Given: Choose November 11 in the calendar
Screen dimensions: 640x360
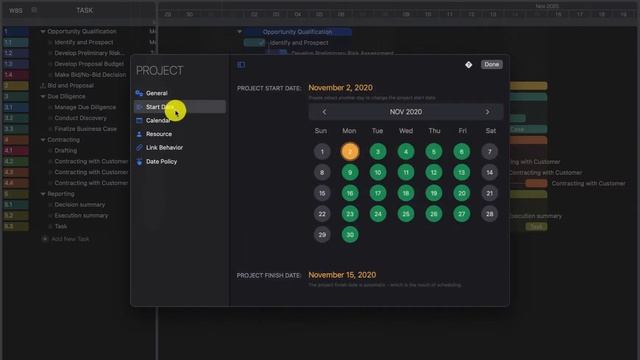Looking at the screenshot, I should click(x=406, y=172).
